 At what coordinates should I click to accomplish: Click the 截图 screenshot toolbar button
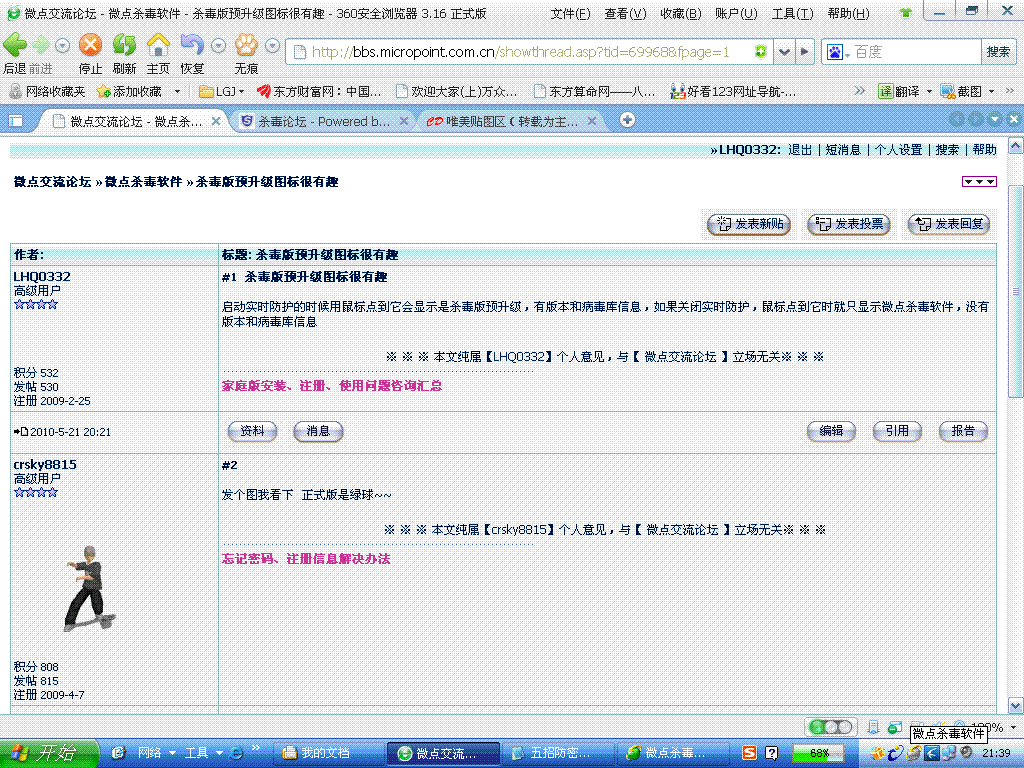[961, 91]
